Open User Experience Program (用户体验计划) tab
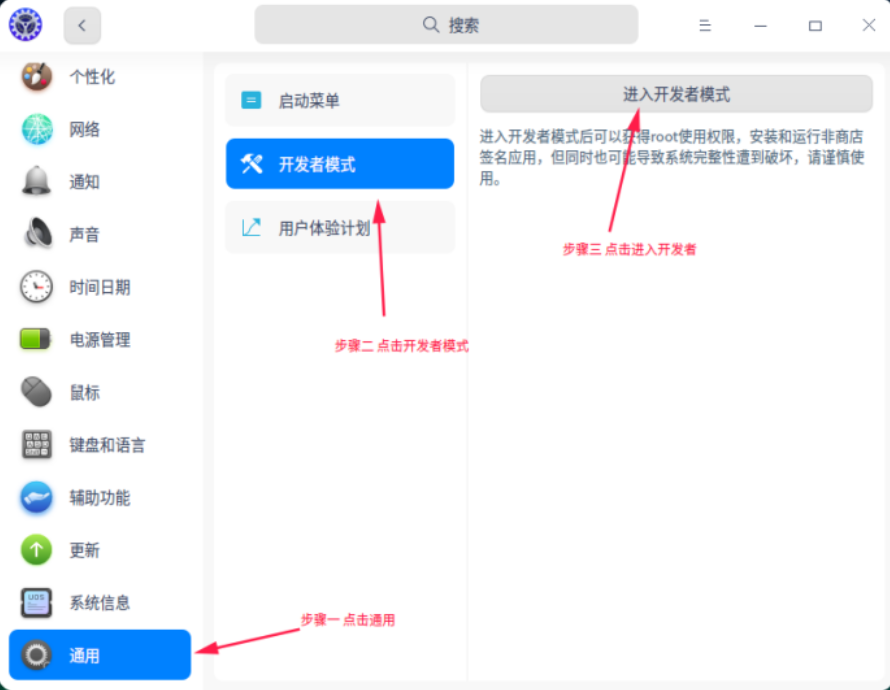Viewport: 890px width, 690px height. coord(340,228)
